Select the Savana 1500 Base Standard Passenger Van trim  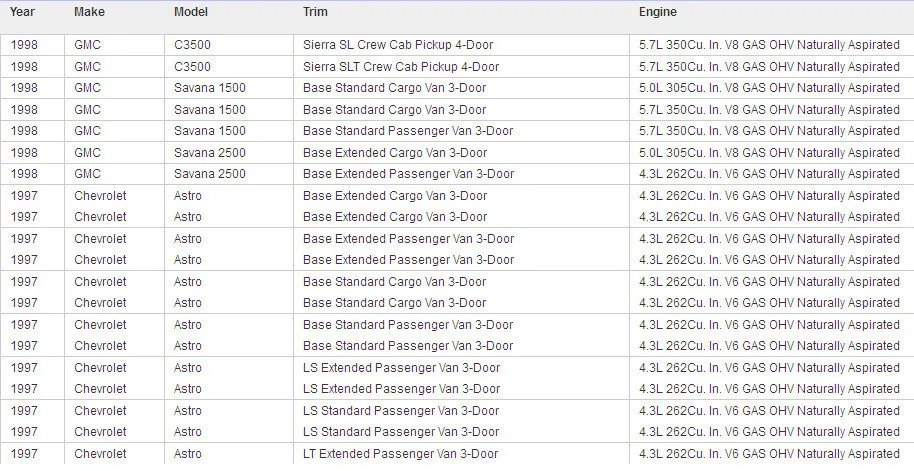[x=408, y=131]
